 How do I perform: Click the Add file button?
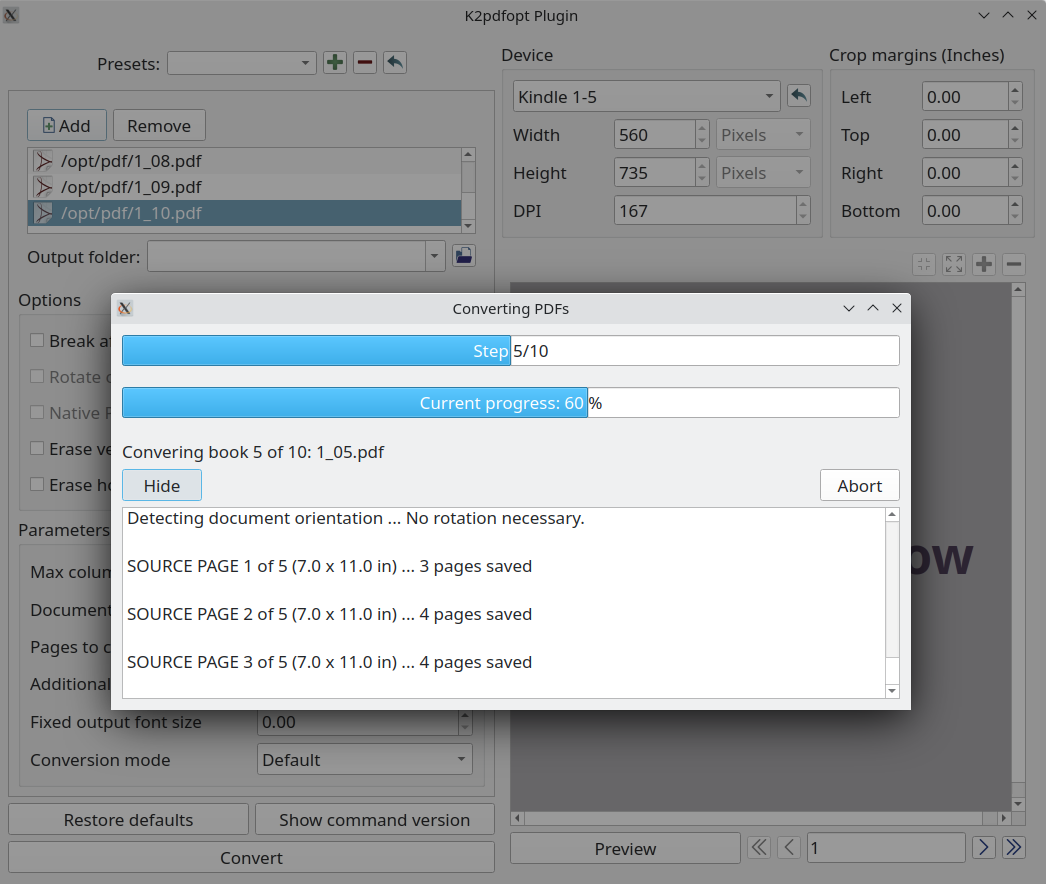(x=67, y=125)
